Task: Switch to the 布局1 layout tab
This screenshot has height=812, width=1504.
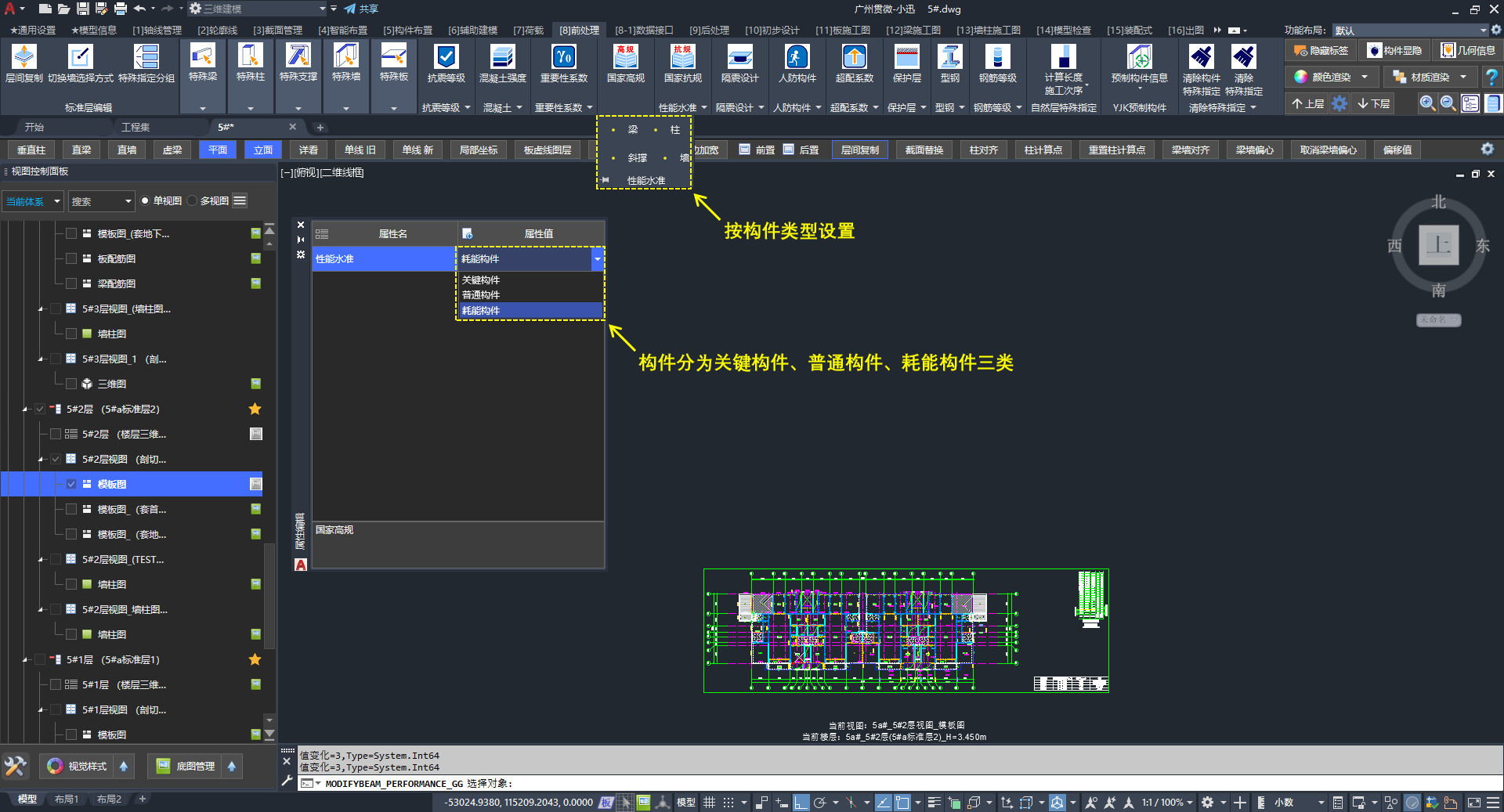Action: 67,799
